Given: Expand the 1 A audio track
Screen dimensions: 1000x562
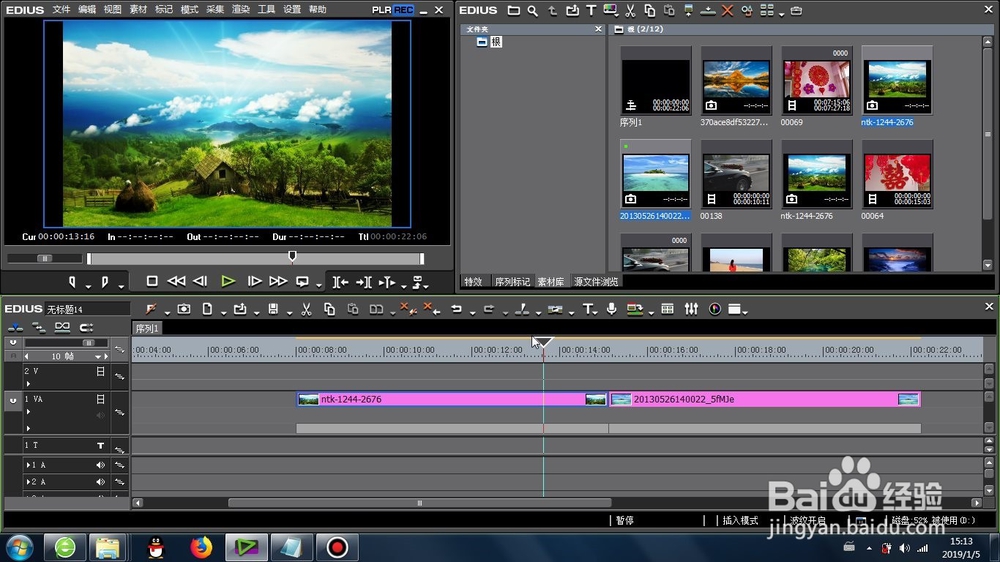Looking at the screenshot, I should coord(27,465).
